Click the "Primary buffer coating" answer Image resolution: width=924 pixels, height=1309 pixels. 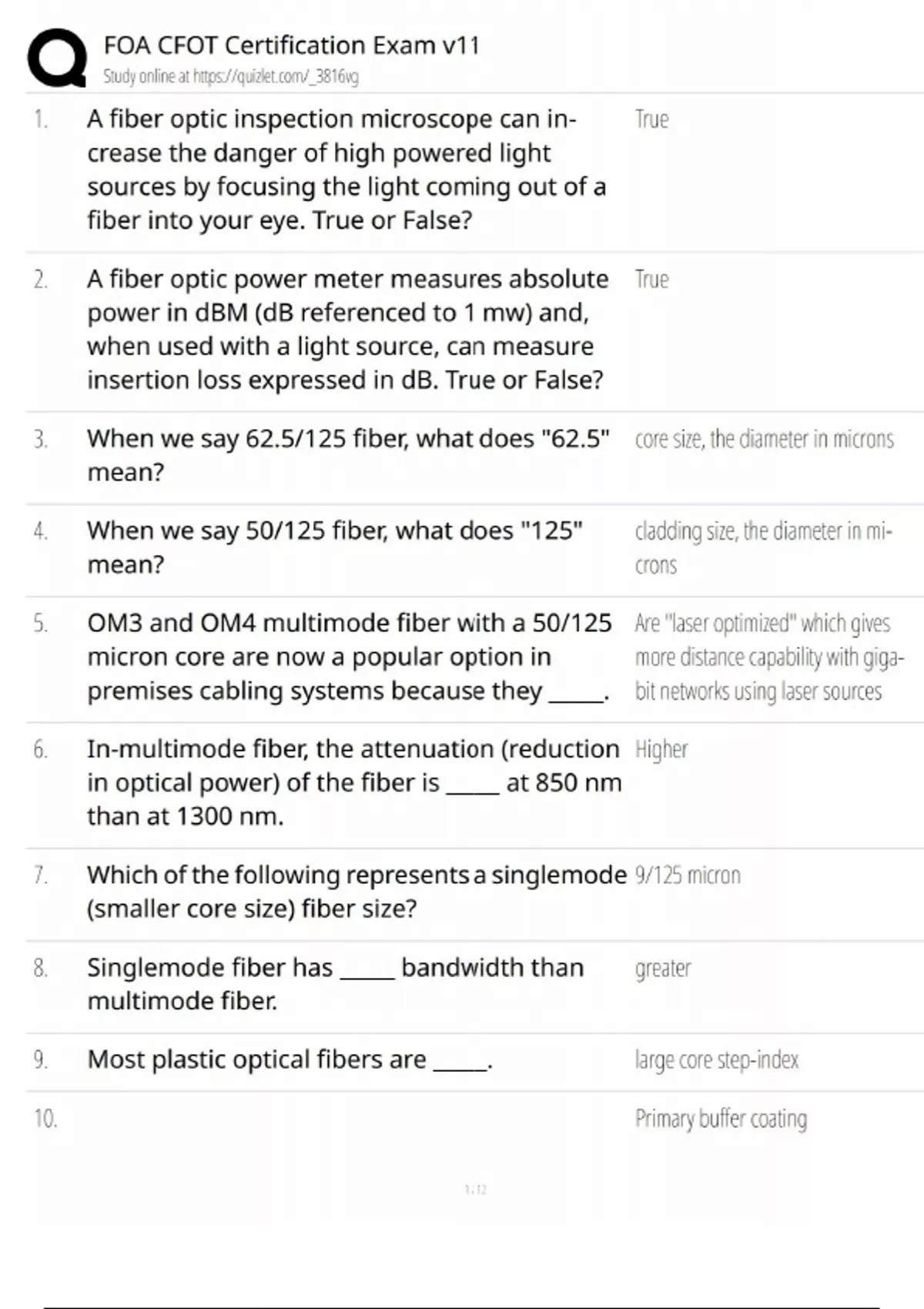721,1119
